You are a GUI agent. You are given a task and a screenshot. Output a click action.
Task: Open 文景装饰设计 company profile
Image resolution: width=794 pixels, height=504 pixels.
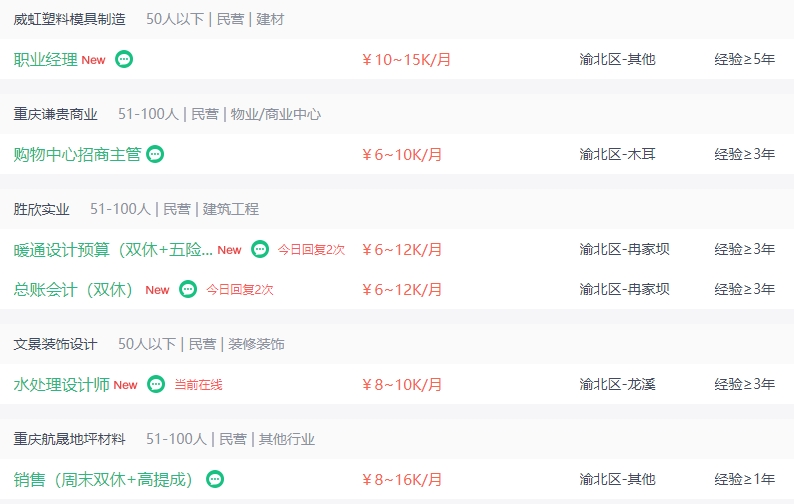(x=56, y=344)
